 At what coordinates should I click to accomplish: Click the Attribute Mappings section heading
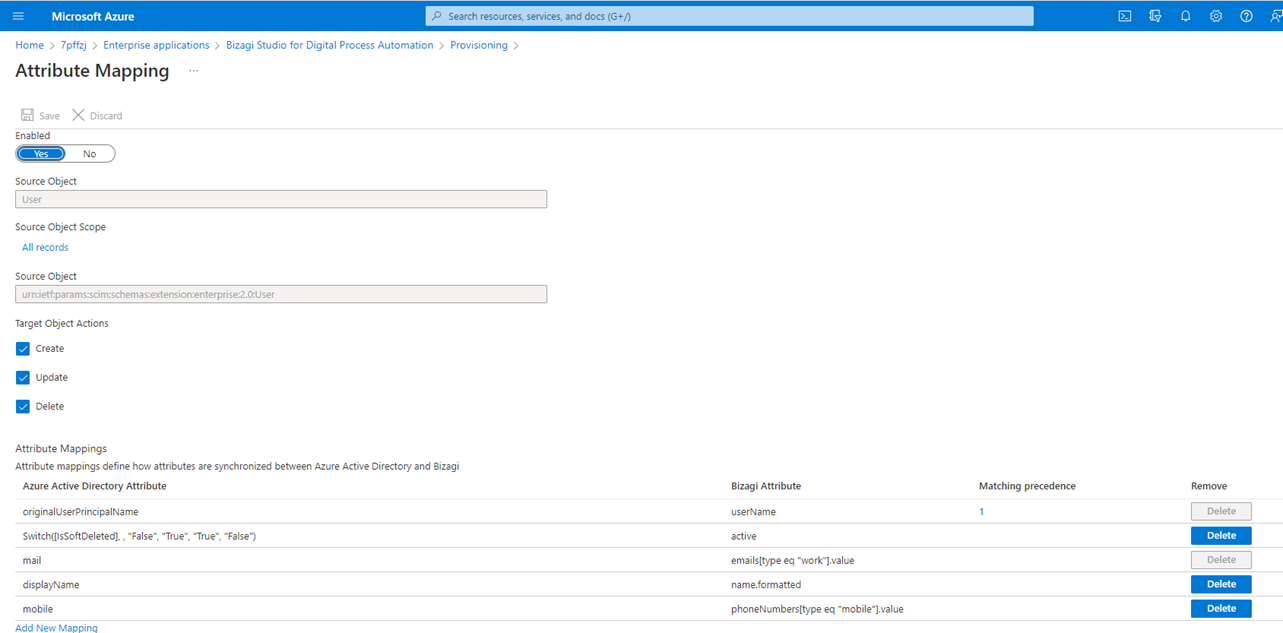[x=61, y=449]
